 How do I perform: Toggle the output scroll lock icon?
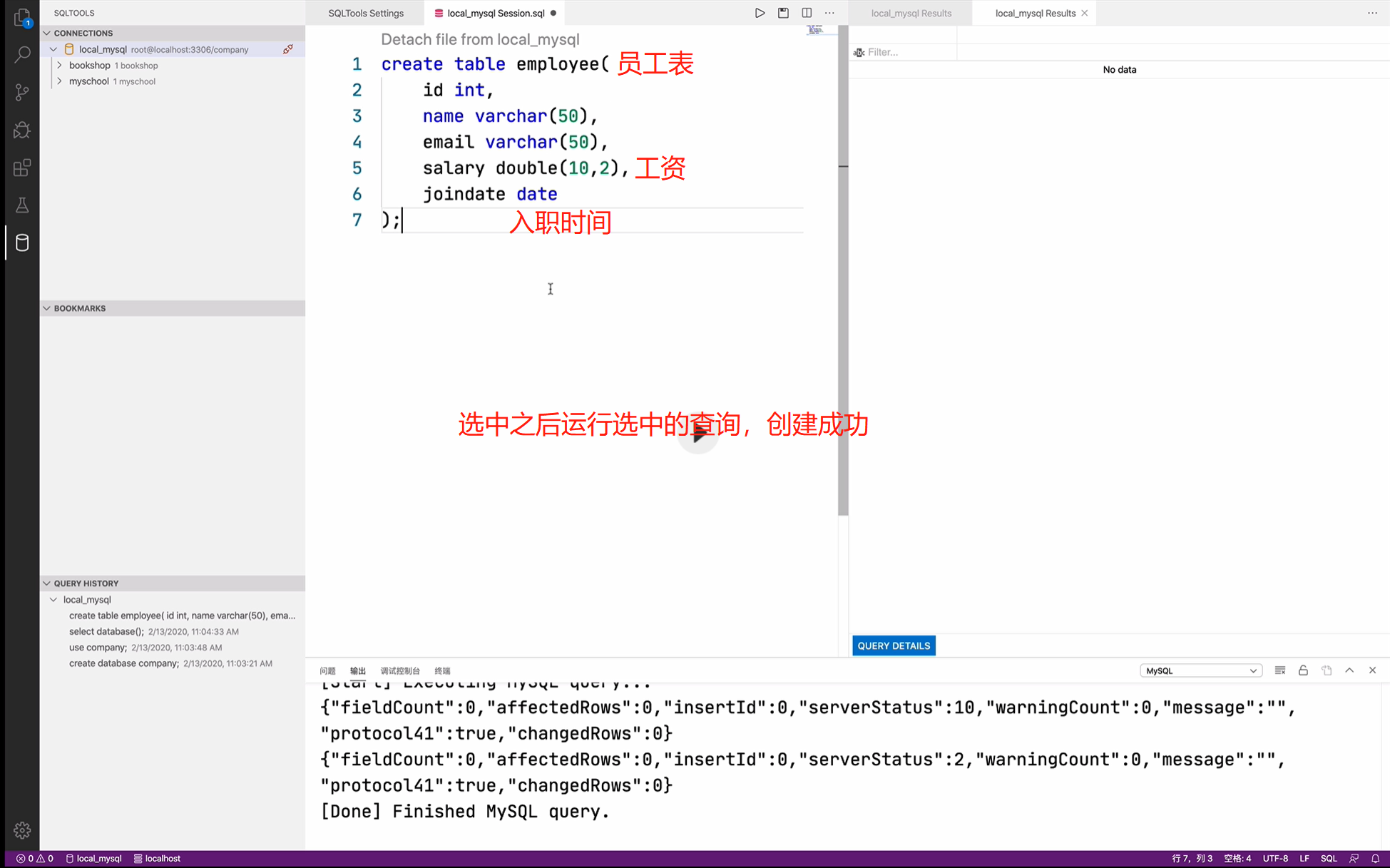1303,670
